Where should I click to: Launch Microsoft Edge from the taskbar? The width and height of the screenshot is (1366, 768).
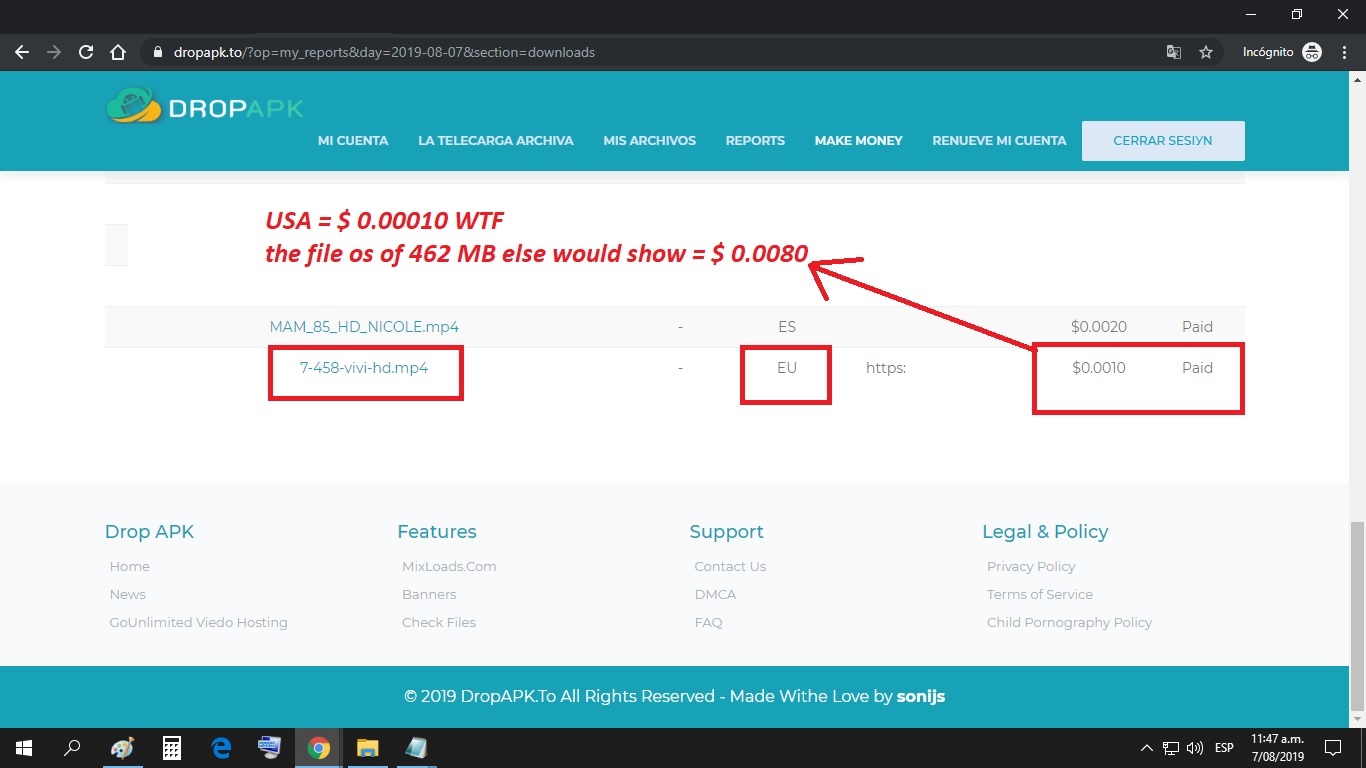click(221, 747)
